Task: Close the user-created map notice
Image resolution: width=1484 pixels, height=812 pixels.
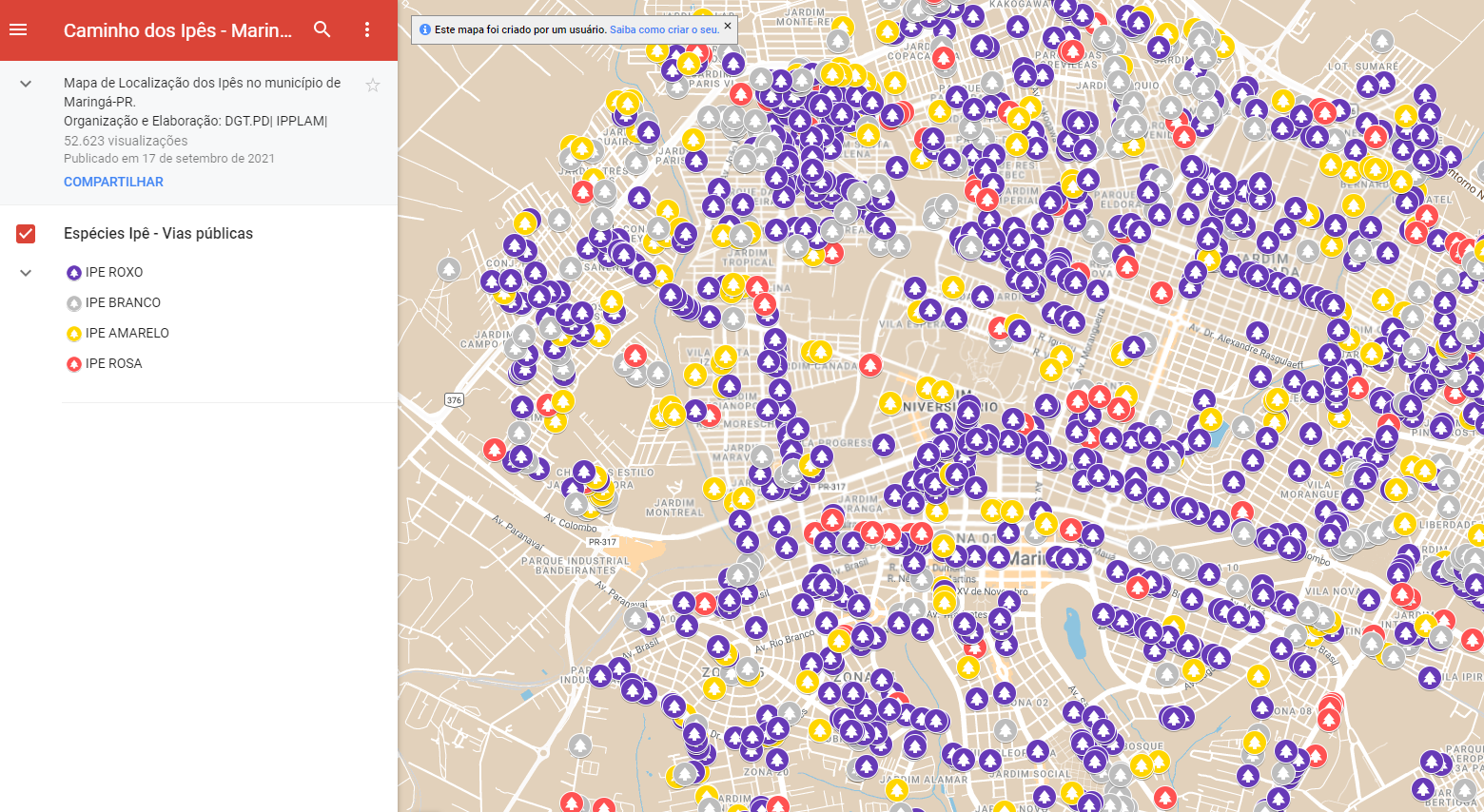Action: coord(728,26)
